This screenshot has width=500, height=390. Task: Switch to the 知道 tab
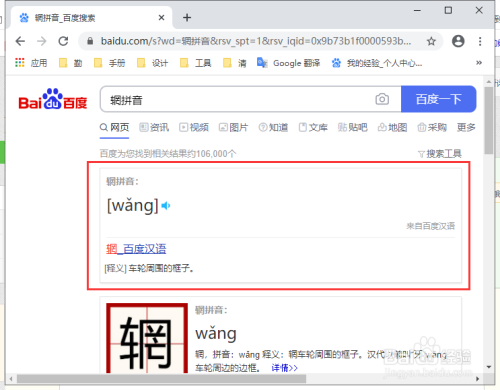click(273, 127)
